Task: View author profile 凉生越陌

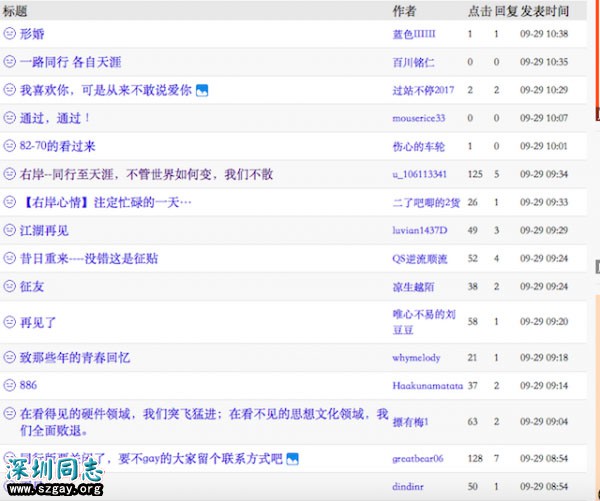Action: (413, 287)
